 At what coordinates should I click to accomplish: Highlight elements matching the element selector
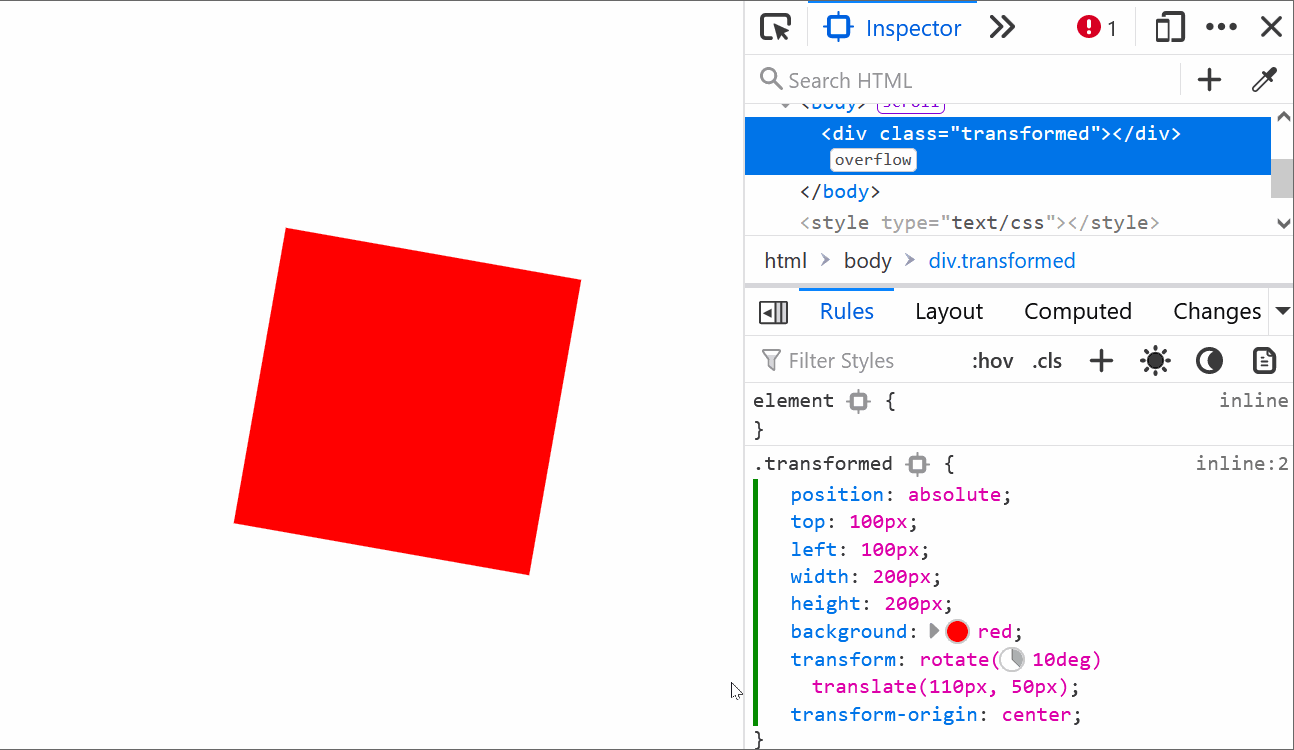point(858,401)
